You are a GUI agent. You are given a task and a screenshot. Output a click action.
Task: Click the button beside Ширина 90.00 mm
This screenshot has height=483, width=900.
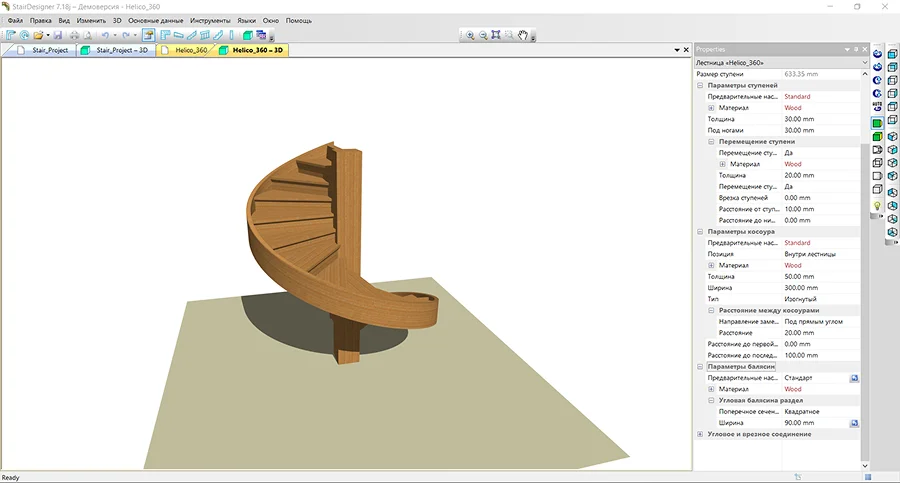(854, 423)
